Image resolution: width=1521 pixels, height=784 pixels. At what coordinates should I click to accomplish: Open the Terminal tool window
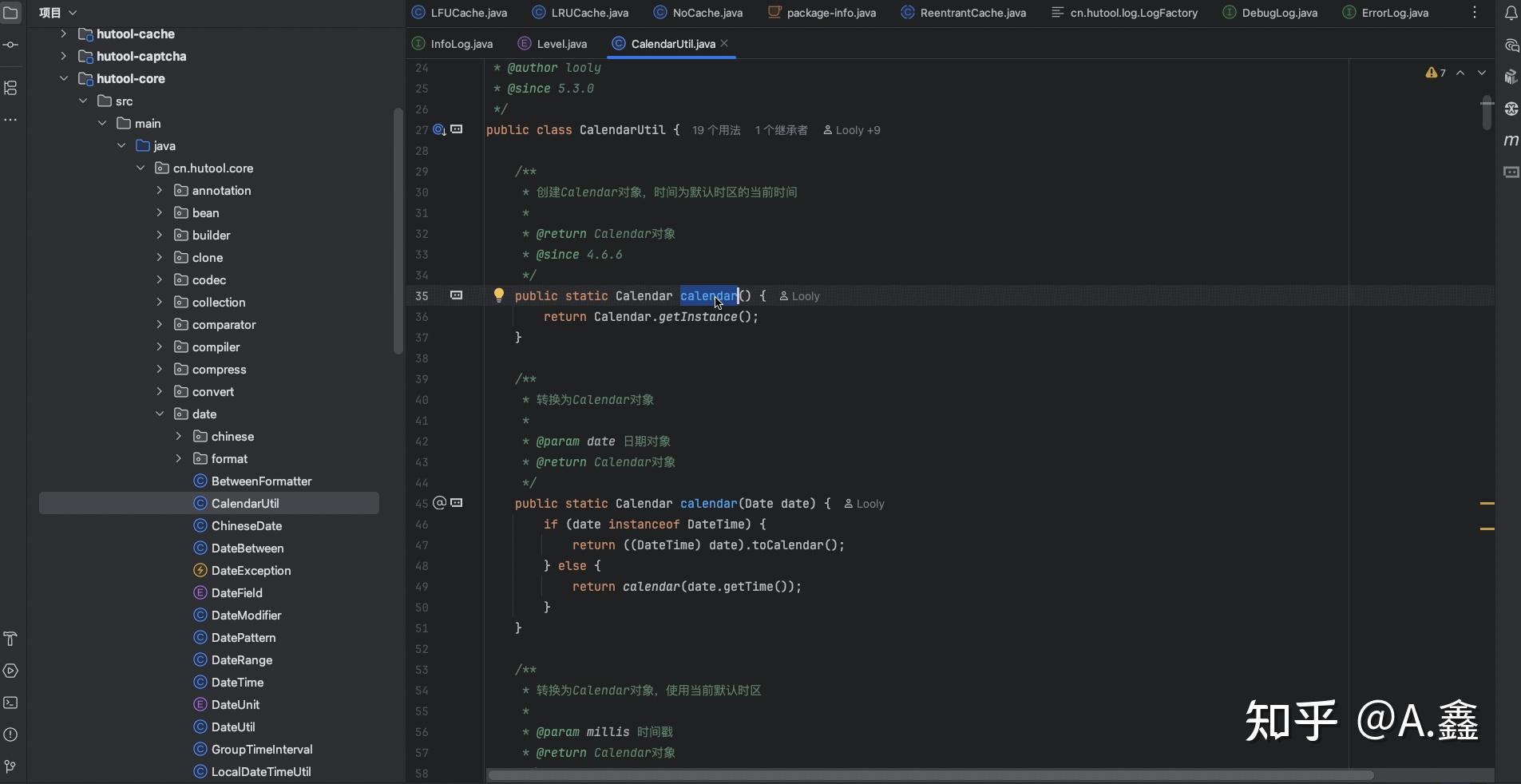(x=10, y=703)
